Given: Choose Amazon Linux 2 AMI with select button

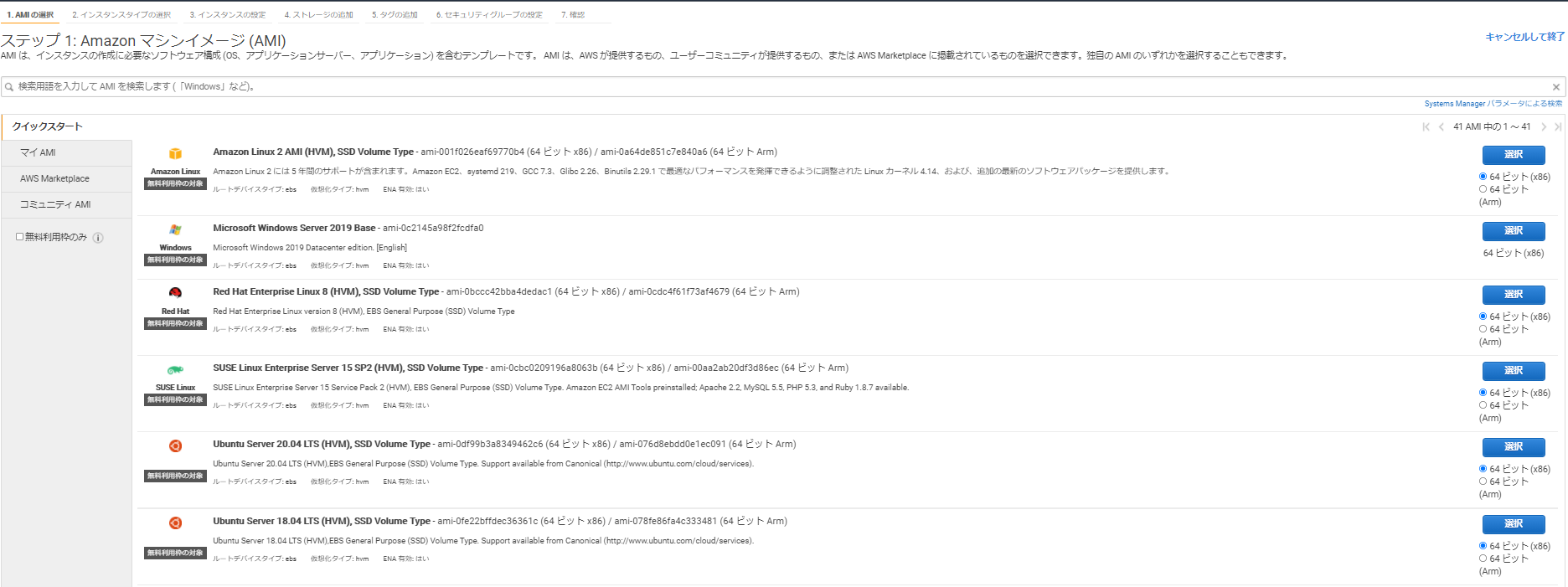Looking at the screenshot, I should [1514, 155].
